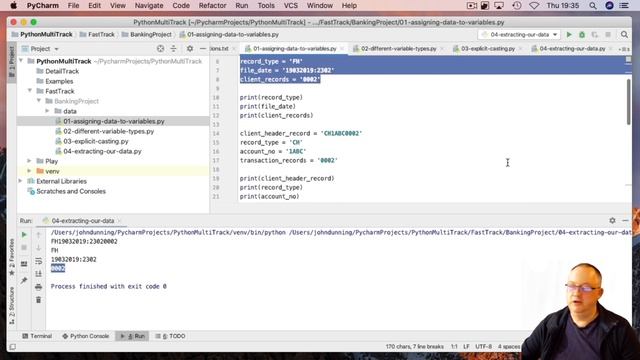The image size is (640, 360).
Task: Expand External Libraries node
Action: 20,181
